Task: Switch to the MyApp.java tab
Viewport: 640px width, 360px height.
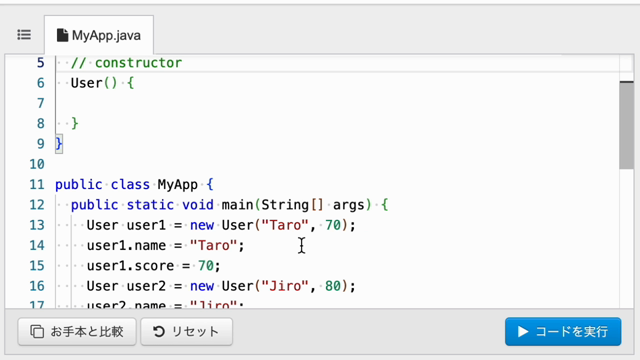Action: click(99, 35)
